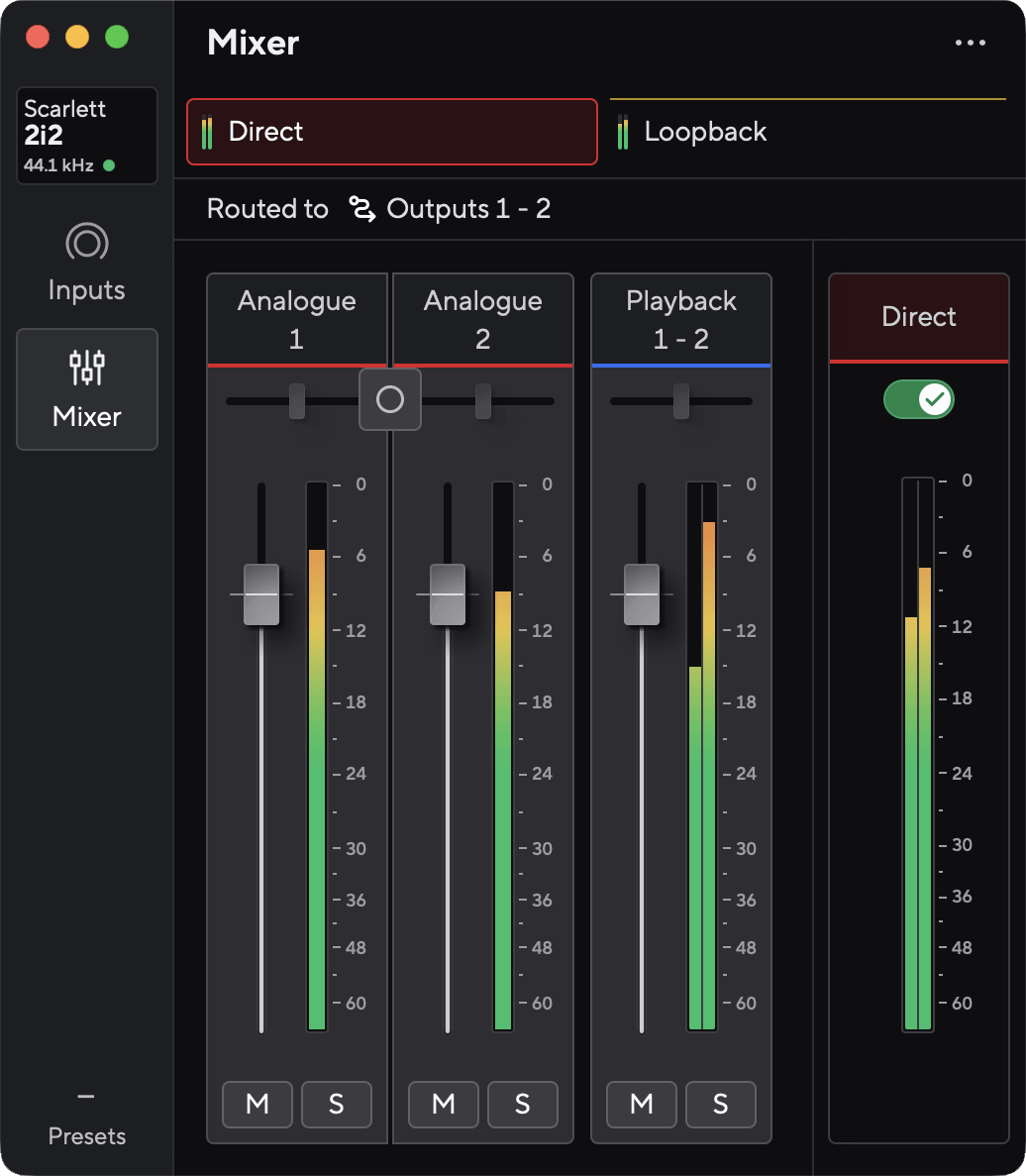Close the window with the red button
1026x1176 pixels.
click(x=38, y=37)
